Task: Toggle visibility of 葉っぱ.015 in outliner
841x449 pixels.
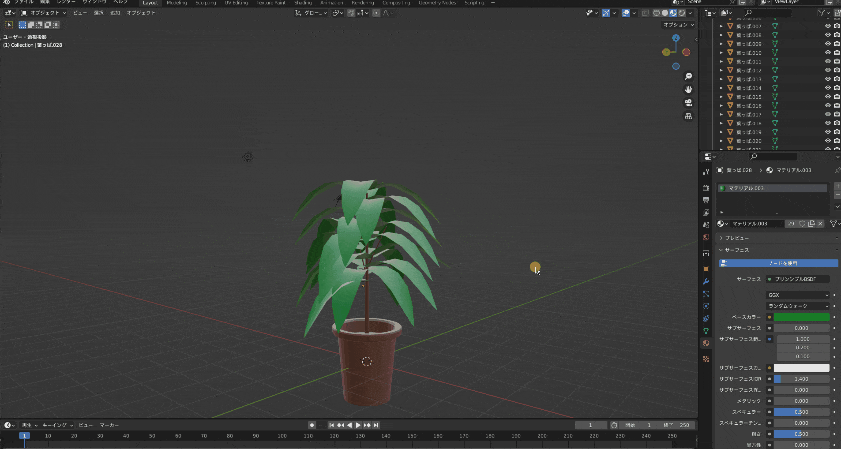Action: [x=827, y=97]
